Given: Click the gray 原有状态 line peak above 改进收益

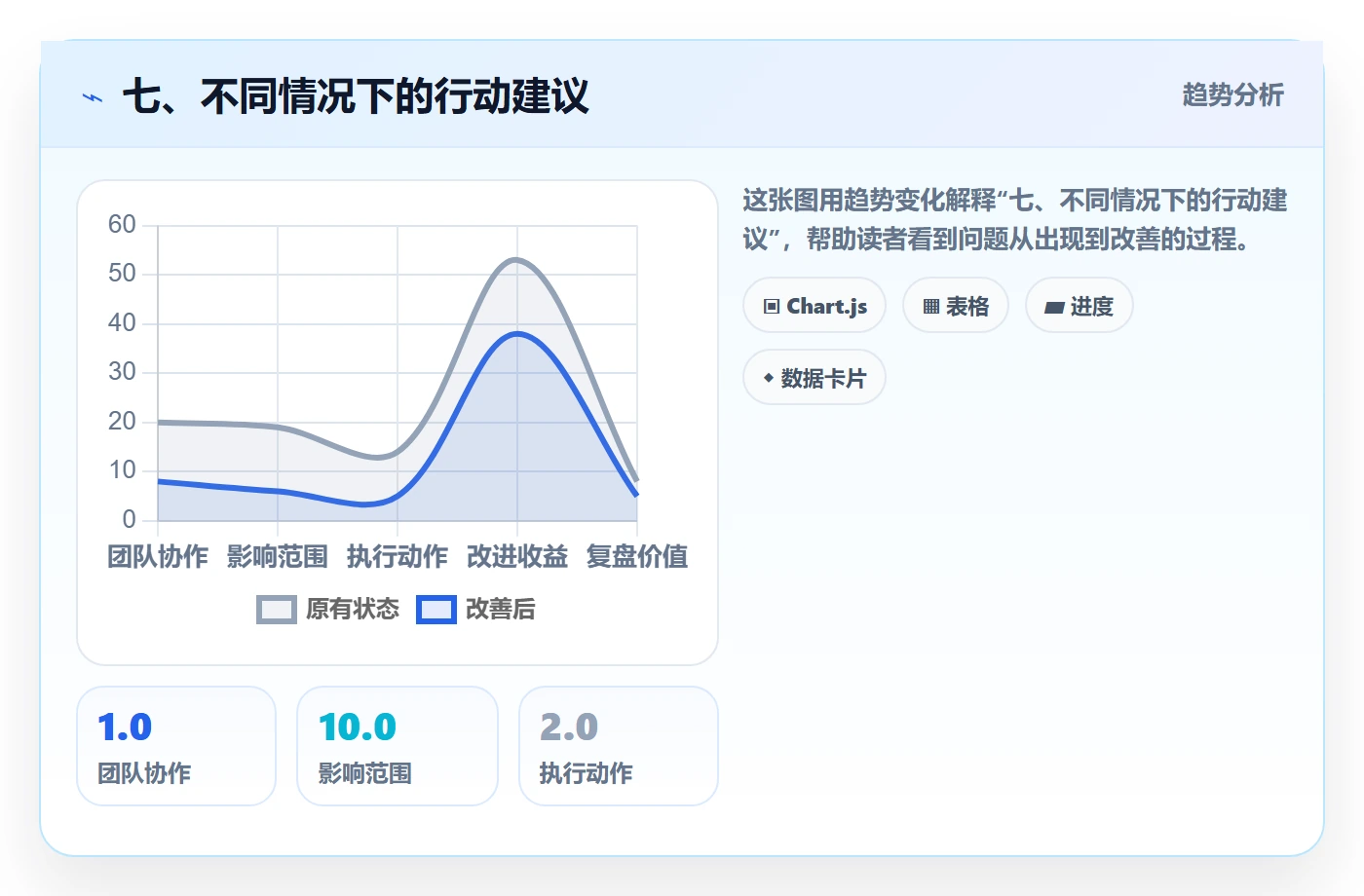Looking at the screenshot, I should (515, 259).
